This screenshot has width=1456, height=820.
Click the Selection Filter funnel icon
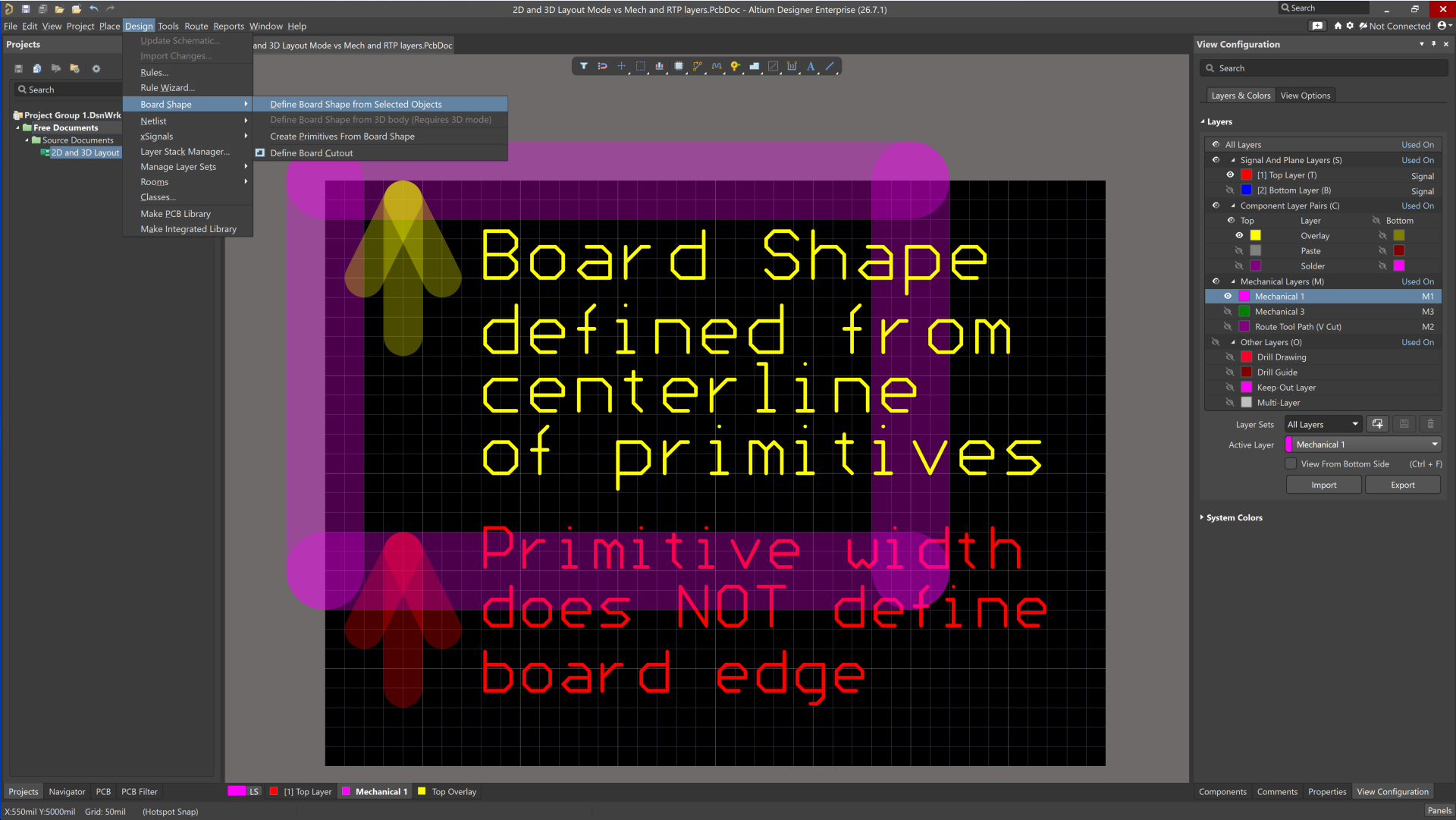(x=583, y=67)
